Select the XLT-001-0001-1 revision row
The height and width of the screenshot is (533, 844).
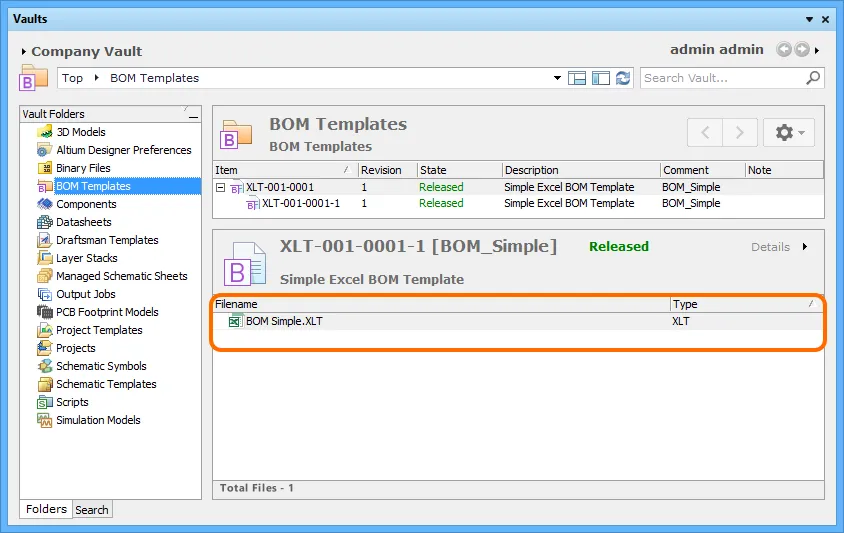coord(518,204)
